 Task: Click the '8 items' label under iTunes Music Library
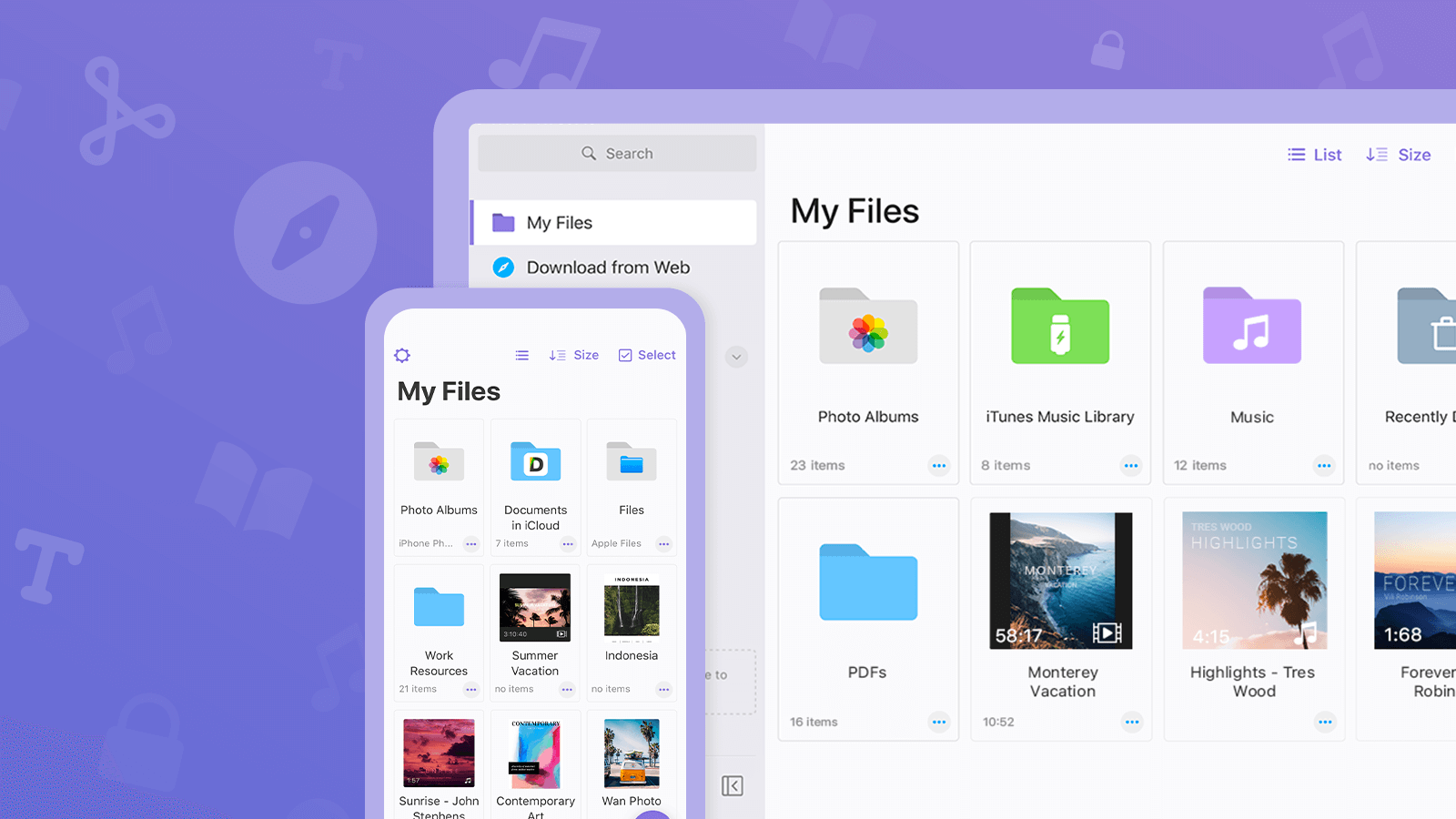pyautogui.click(x=1006, y=466)
